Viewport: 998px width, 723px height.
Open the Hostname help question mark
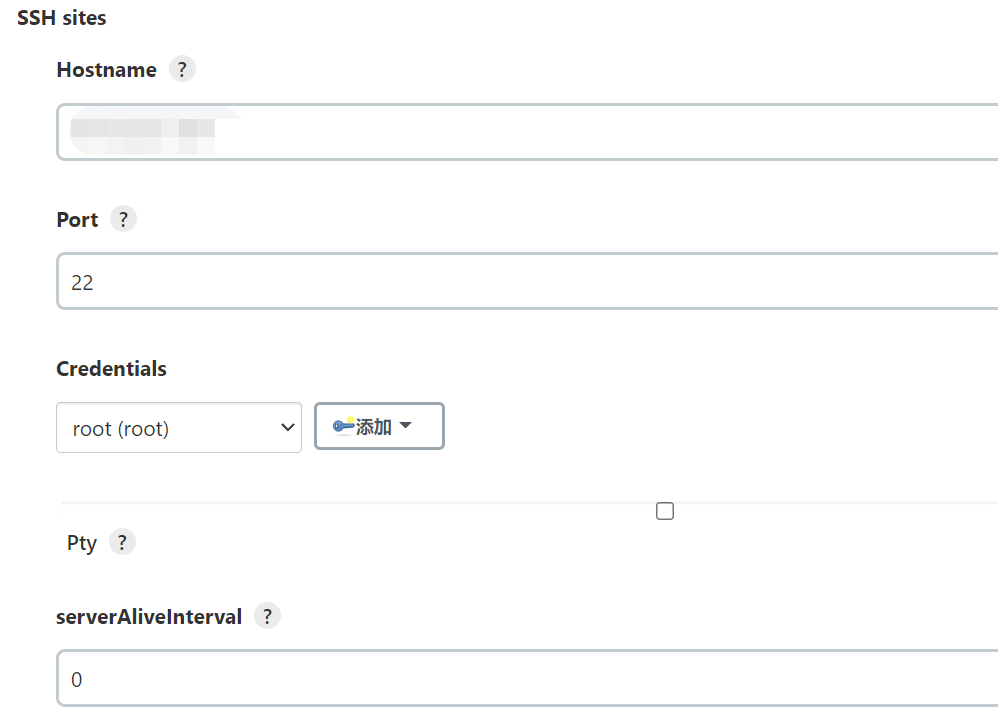click(182, 69)
